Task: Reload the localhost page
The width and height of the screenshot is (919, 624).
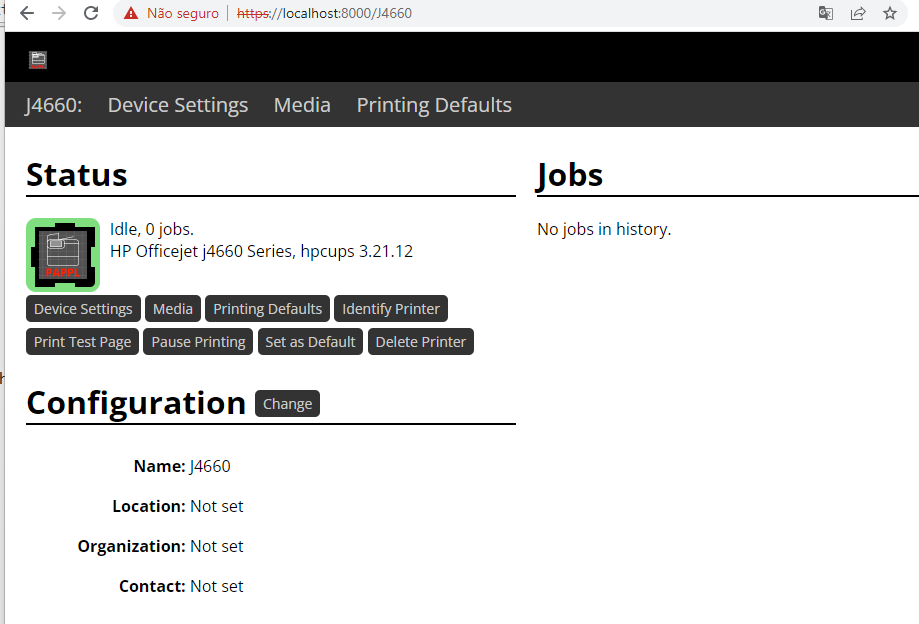Action: [x=91, y=13]
